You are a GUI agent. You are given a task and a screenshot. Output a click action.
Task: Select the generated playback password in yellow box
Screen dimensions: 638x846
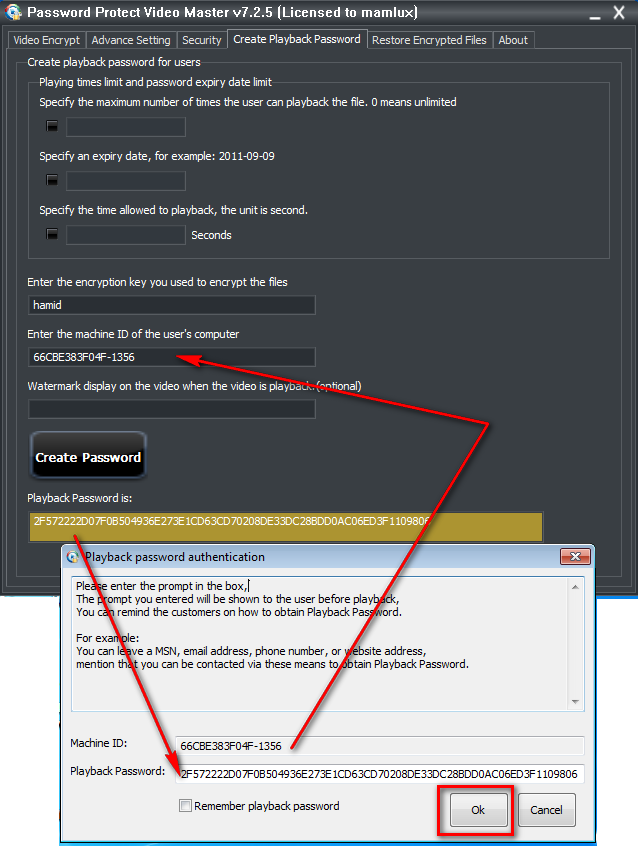tap(286, 527)
